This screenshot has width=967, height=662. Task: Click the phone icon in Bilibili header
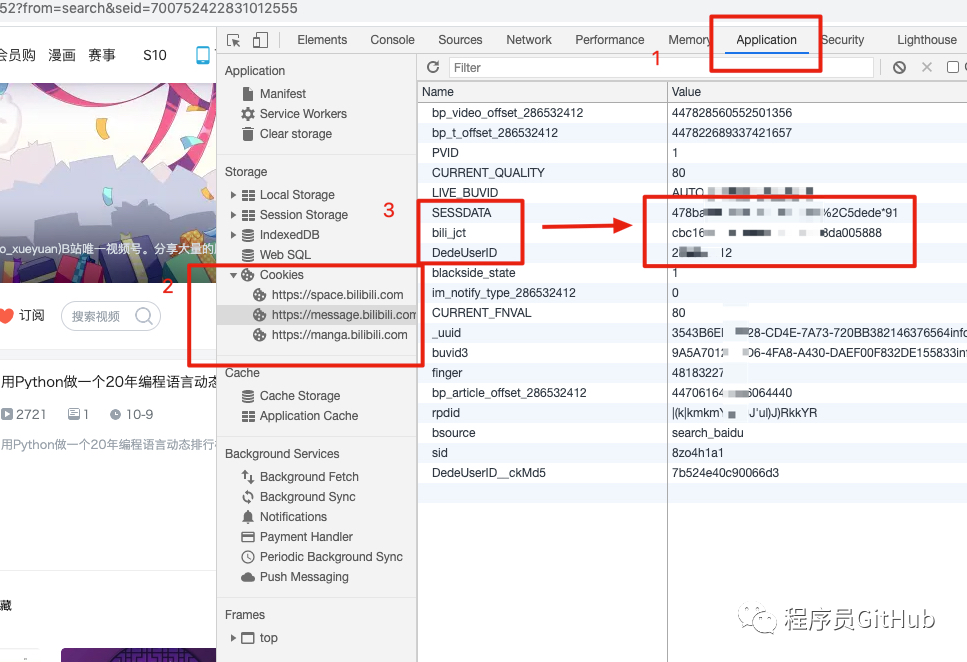pyautogui.click(x=202, y=55)
